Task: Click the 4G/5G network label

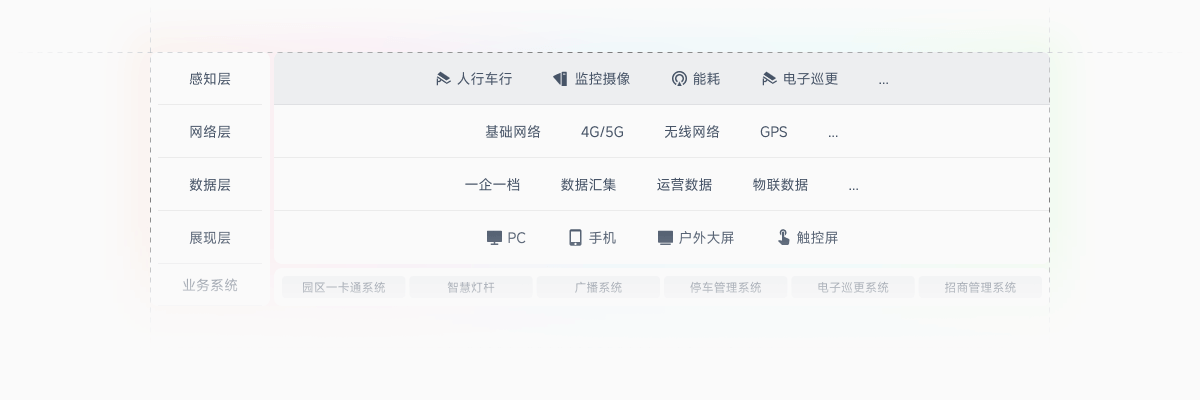Action: 602,132
